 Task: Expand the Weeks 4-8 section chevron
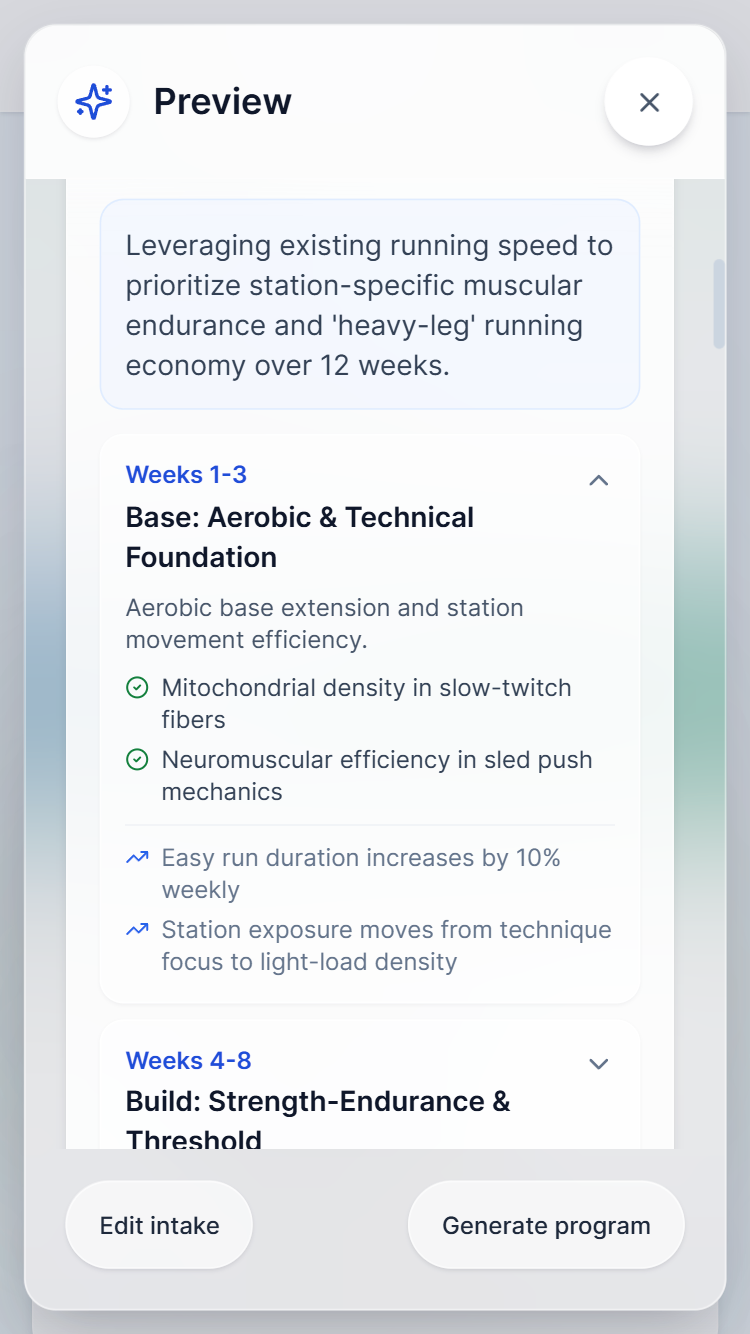tap(598, 1063)
